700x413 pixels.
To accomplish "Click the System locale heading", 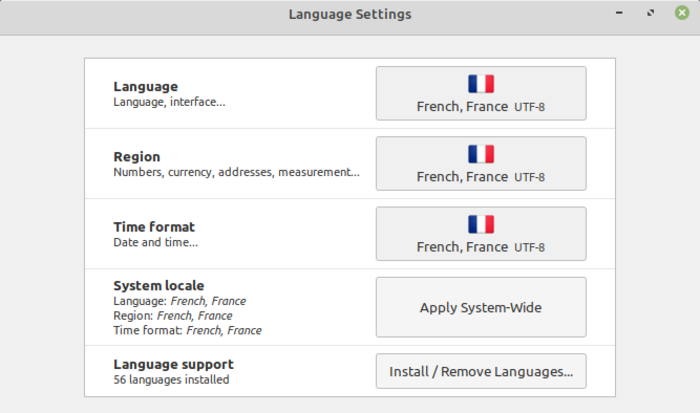I will click(159, 286).
